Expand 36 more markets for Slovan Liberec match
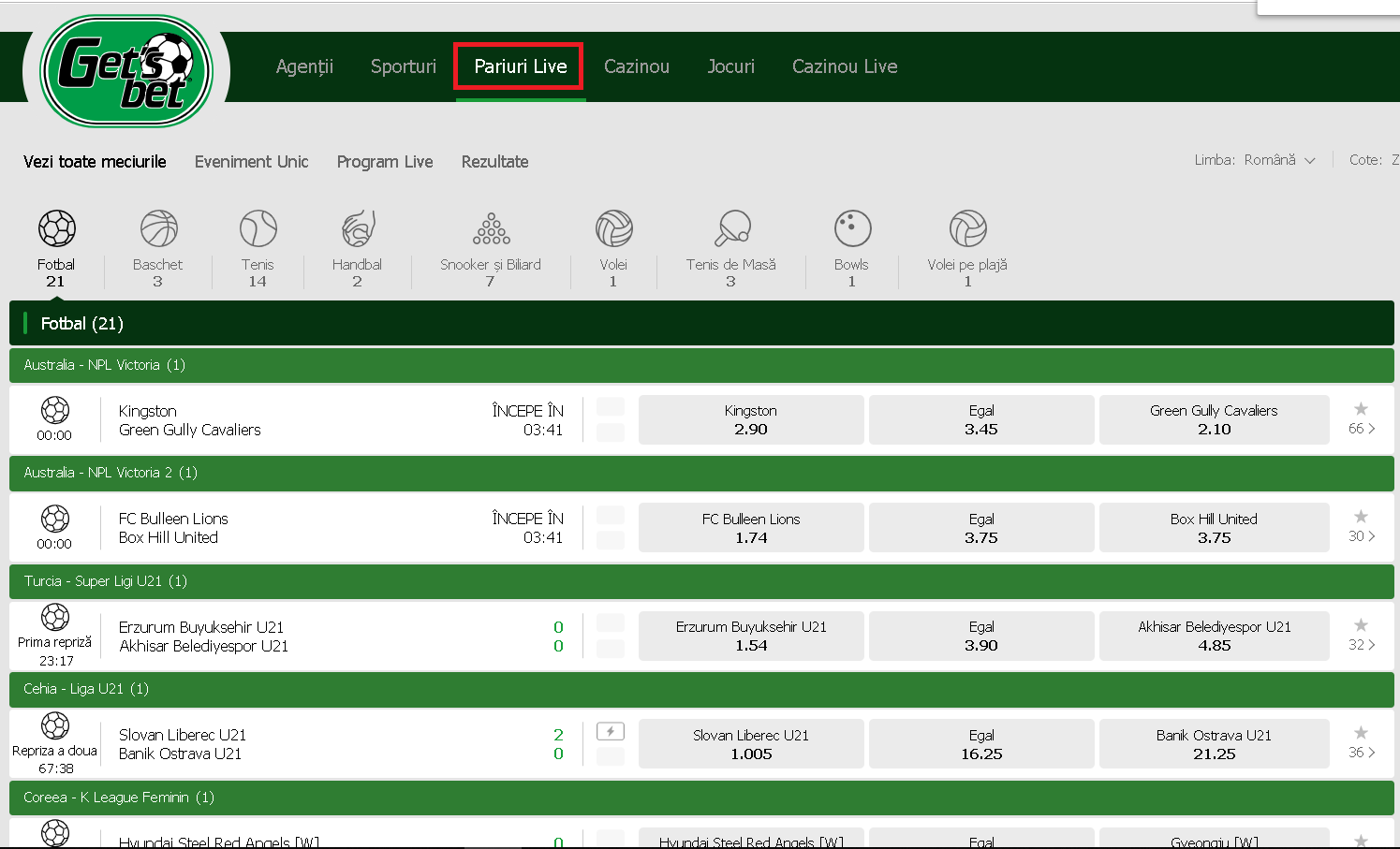This screenshot has height=849, width=1400. coord(1362,753)
